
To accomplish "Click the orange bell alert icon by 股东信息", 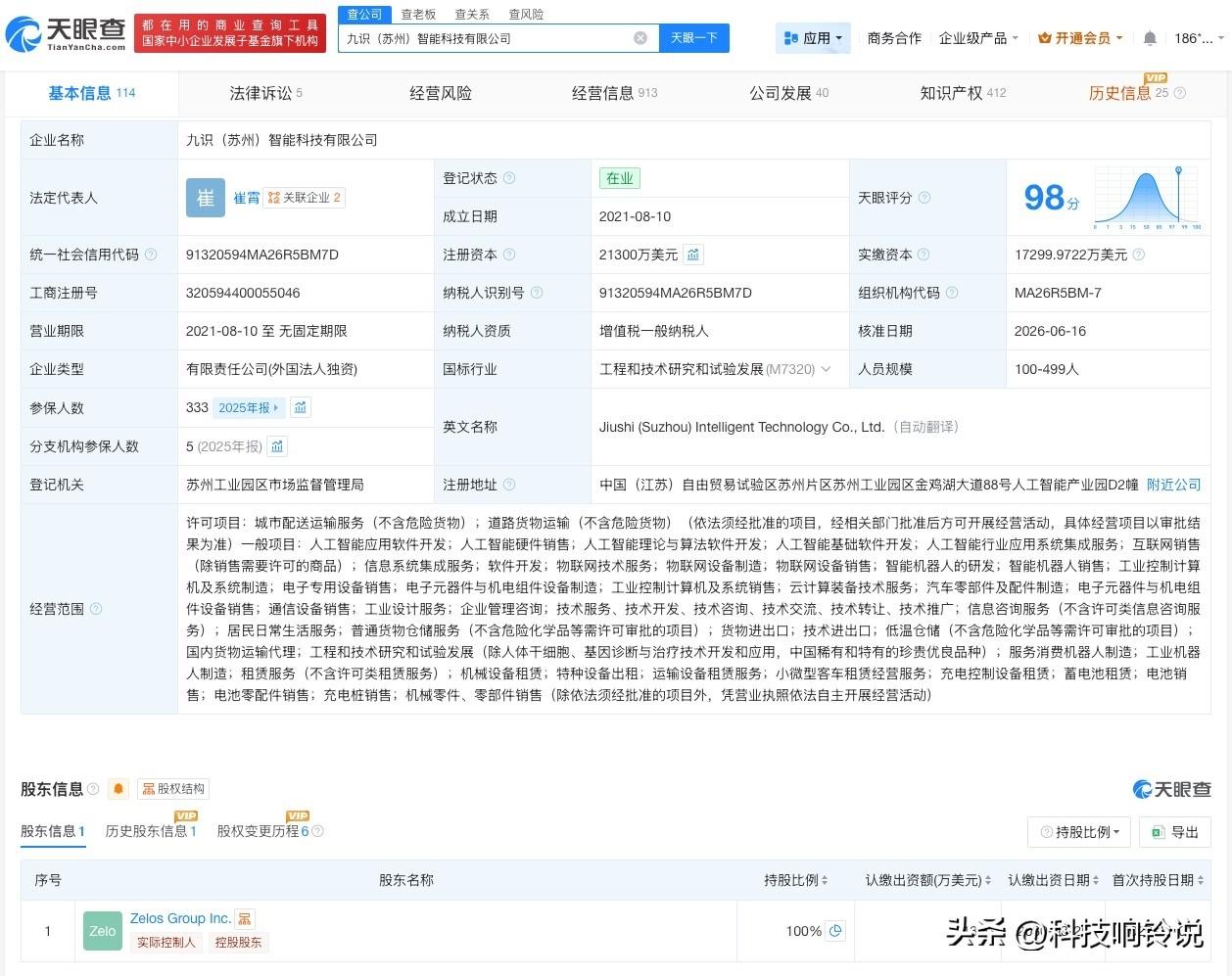I will pos(118,789).
